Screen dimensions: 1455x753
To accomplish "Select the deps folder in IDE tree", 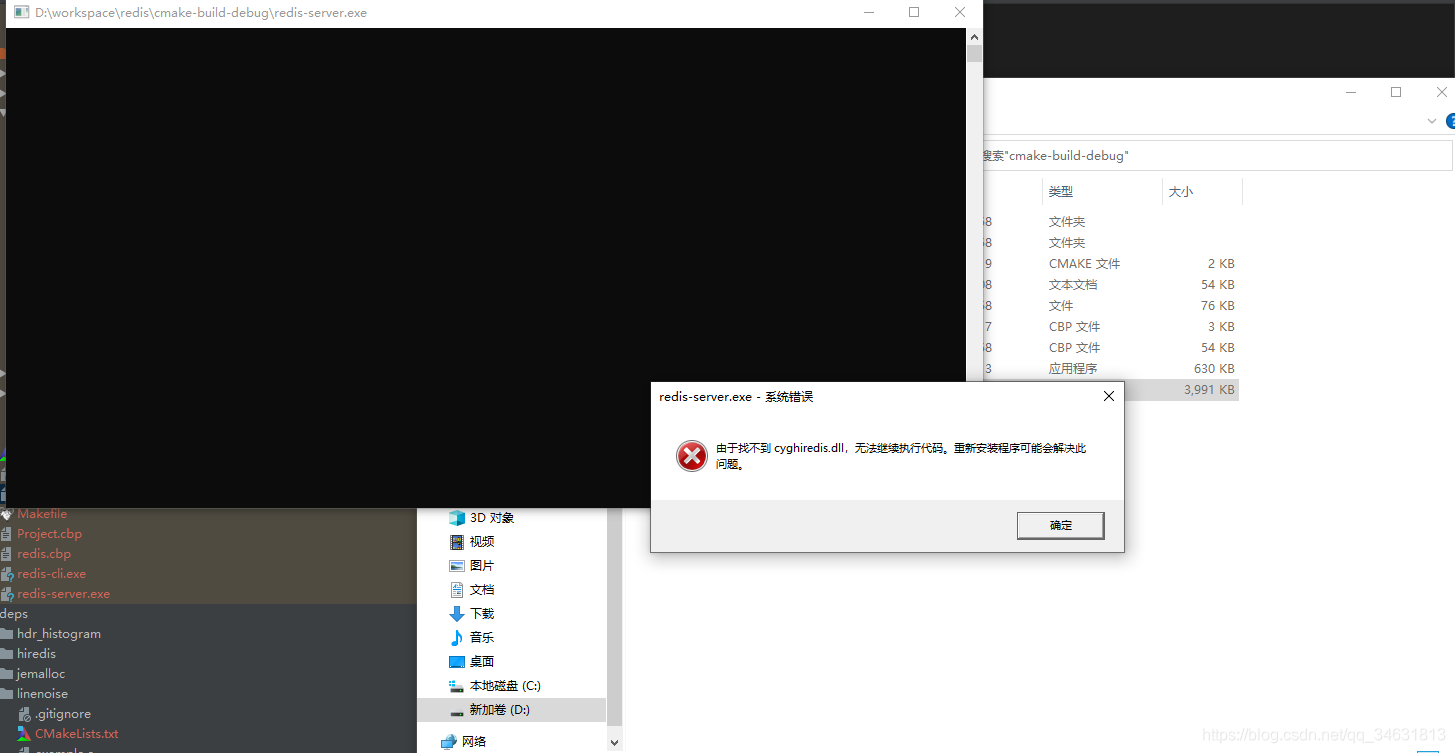I will 14,614.
